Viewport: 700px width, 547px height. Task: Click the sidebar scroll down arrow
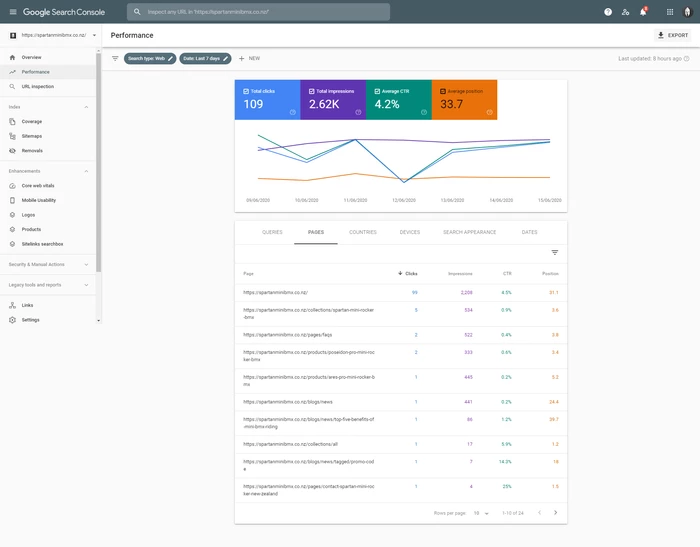(x=99, y=321)
